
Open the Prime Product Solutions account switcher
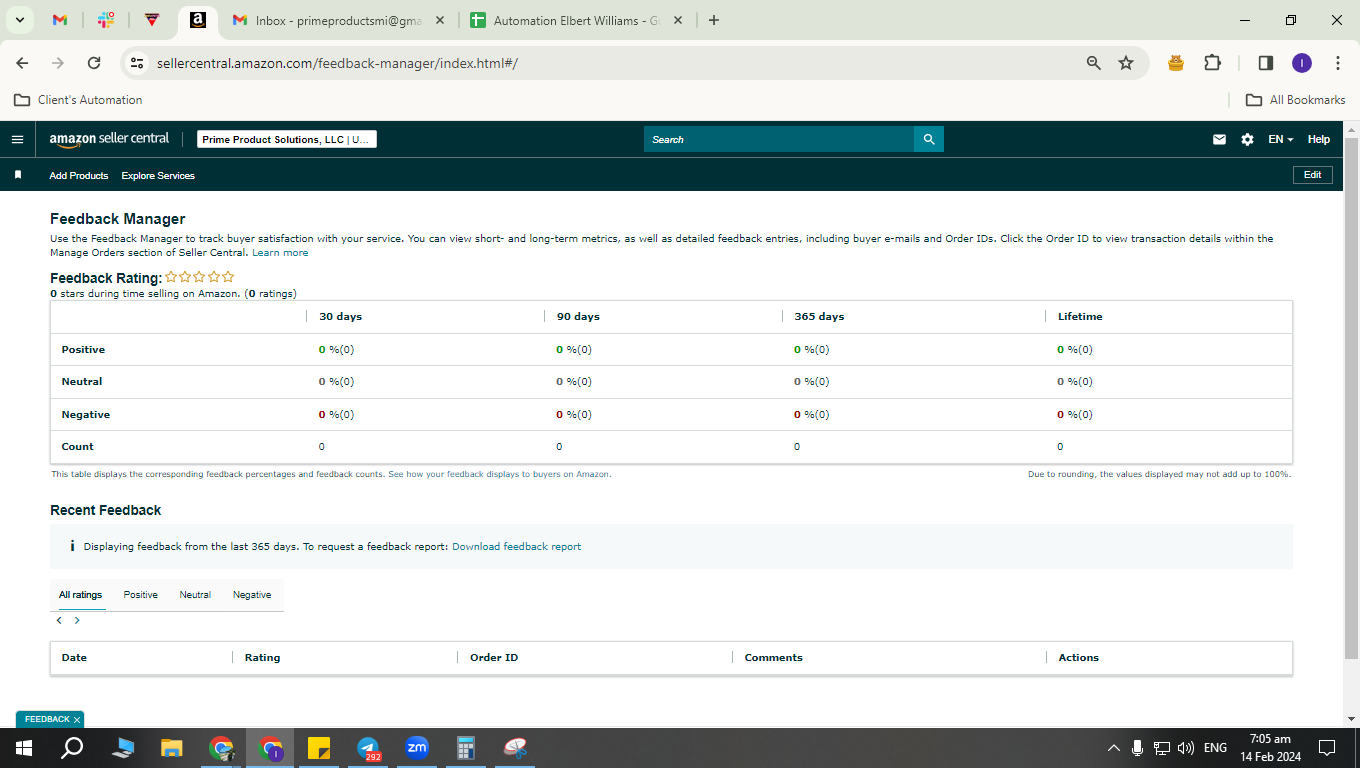tap(286, 140)
